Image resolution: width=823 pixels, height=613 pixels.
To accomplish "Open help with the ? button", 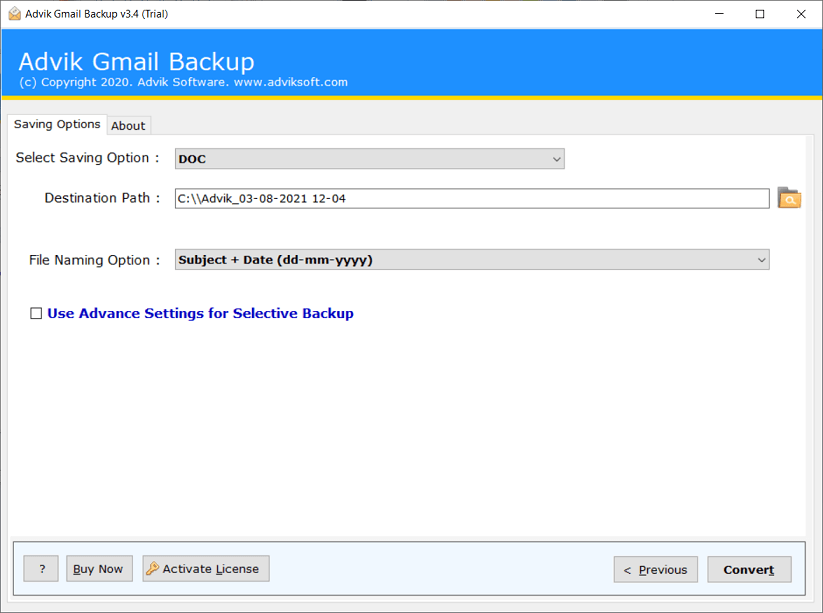I will (41, 568).
